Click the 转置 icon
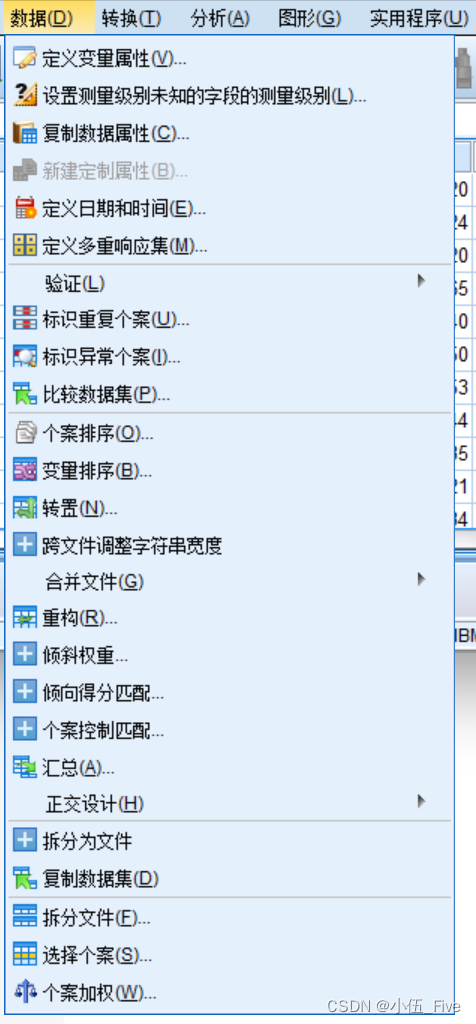Image resolution: width=476 pixels, height=1024 pixels. [25, 507]
